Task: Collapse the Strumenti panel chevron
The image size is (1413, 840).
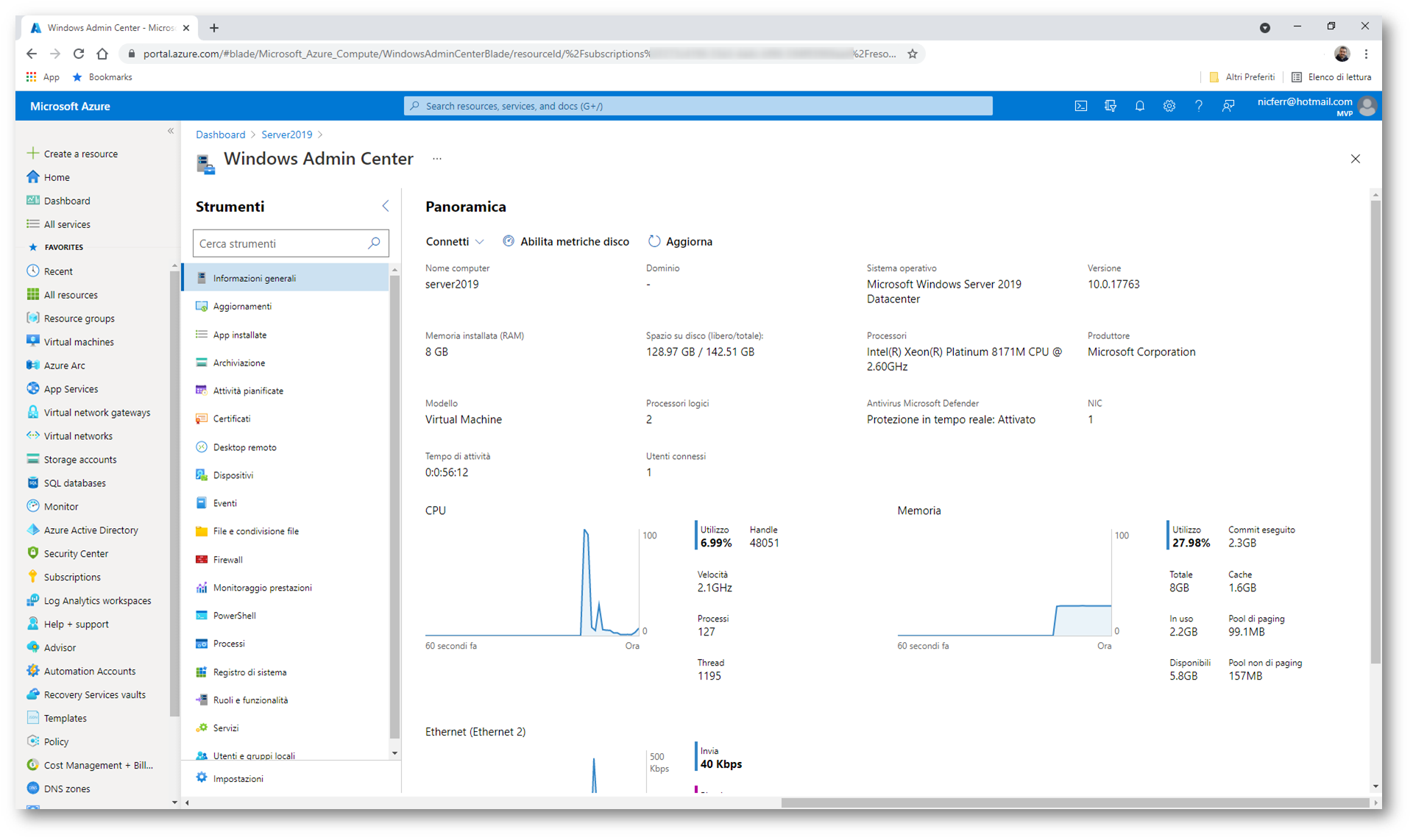Action: click(386, 206)
